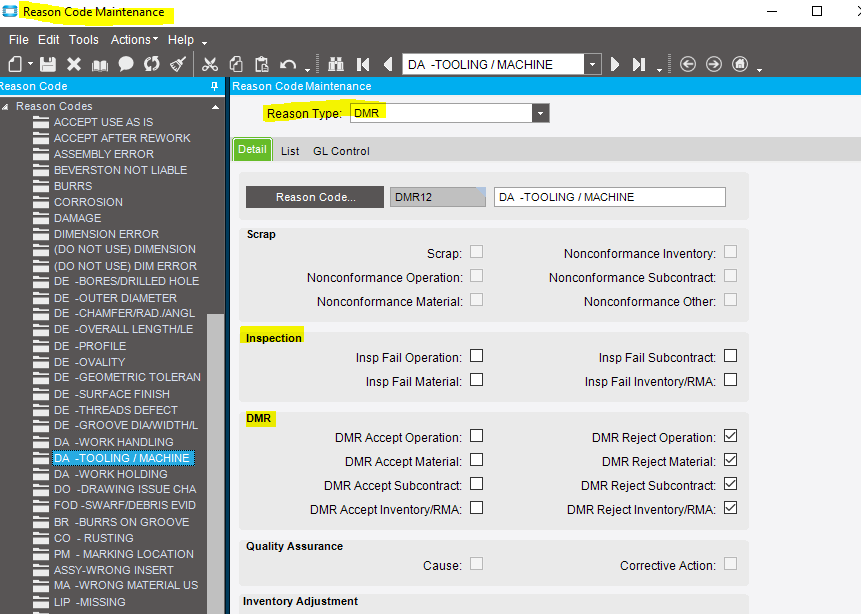The width and height of the screenshot is (861, 614).
Task: Enable the DMR Accept Inventory/RMA checkbox
Action: click(477, 508)
